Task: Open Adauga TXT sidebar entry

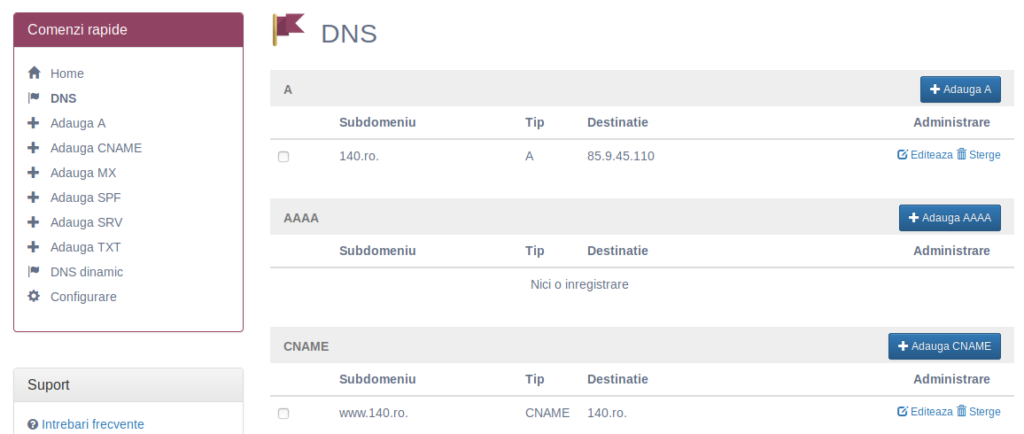Action: [x=86, y=247]
